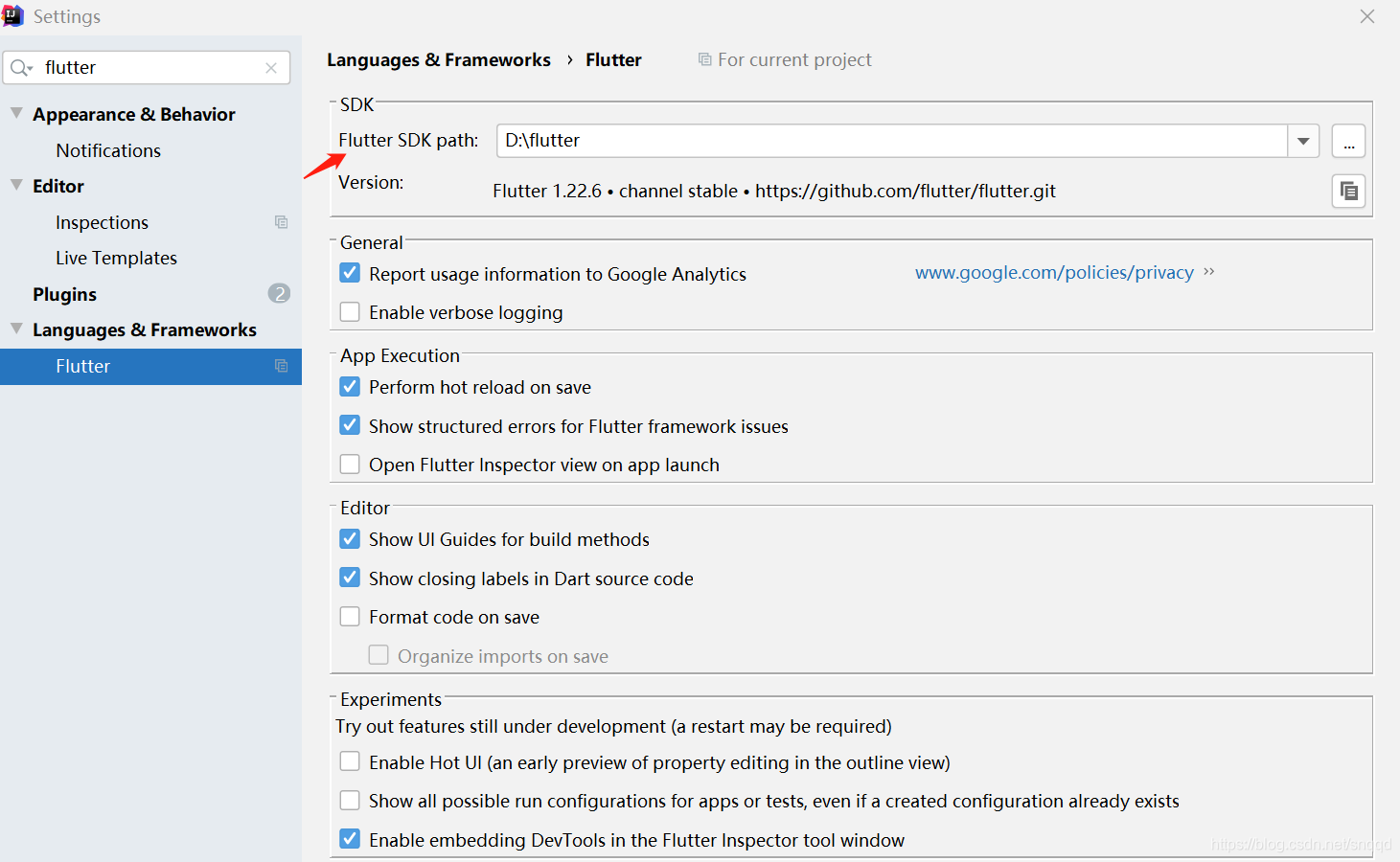The image size is (1400, 862).
Task: Collapse Languages & Frameworks tree section
Action: coord(16,329)
